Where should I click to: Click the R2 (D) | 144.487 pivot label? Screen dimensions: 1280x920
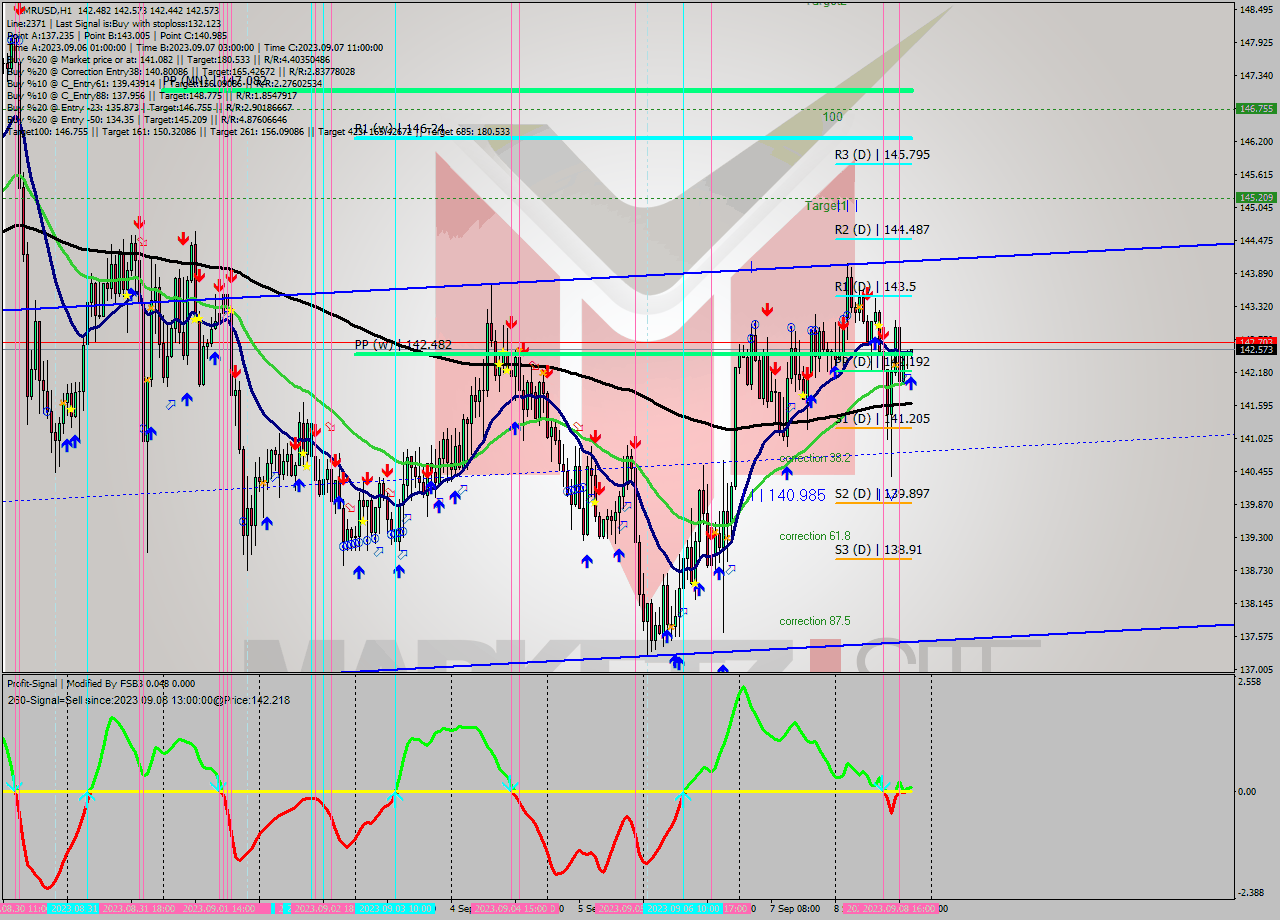click(x=881, y=229)
